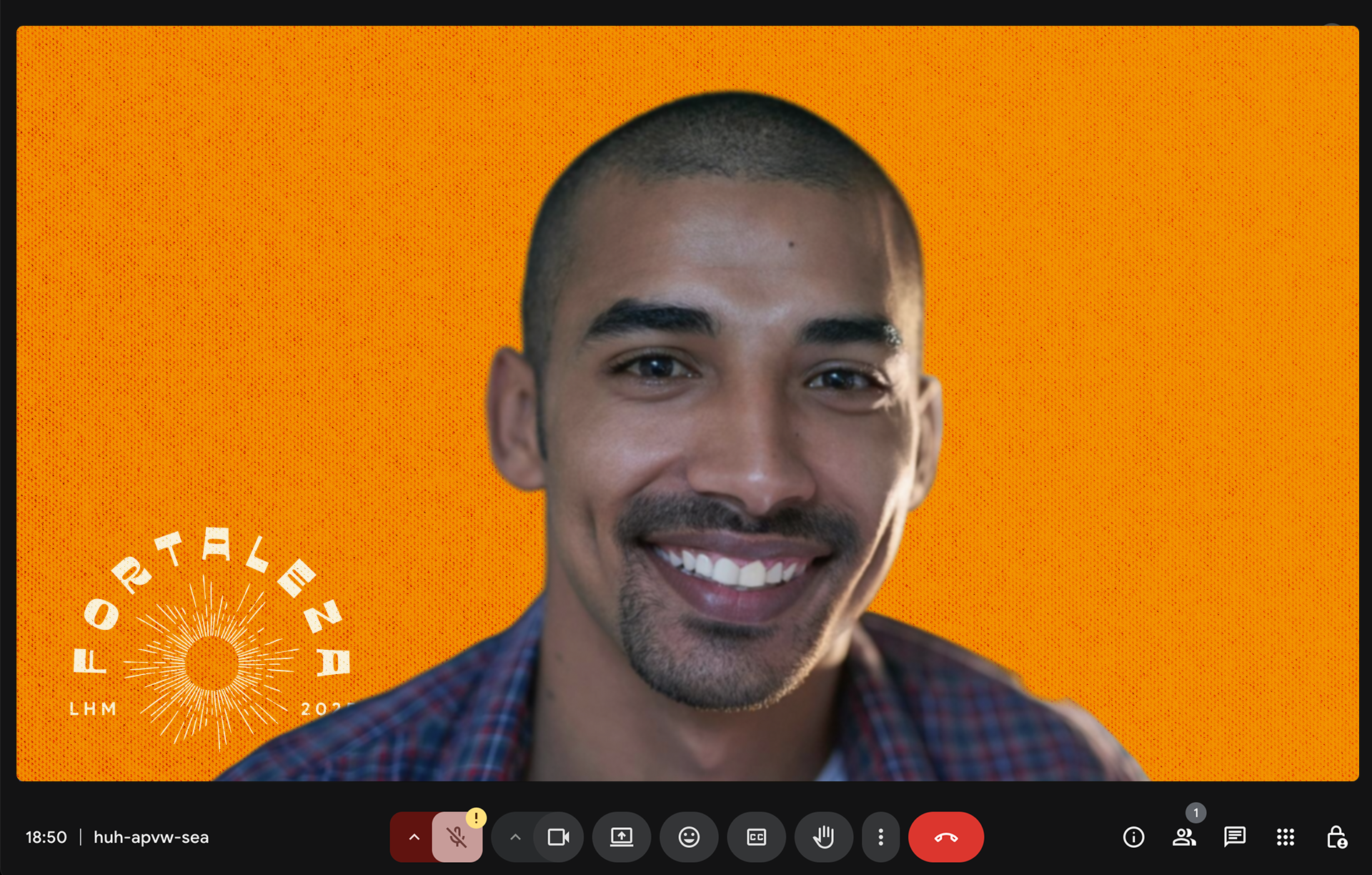Open more options three-dot menu

[880, 837]
